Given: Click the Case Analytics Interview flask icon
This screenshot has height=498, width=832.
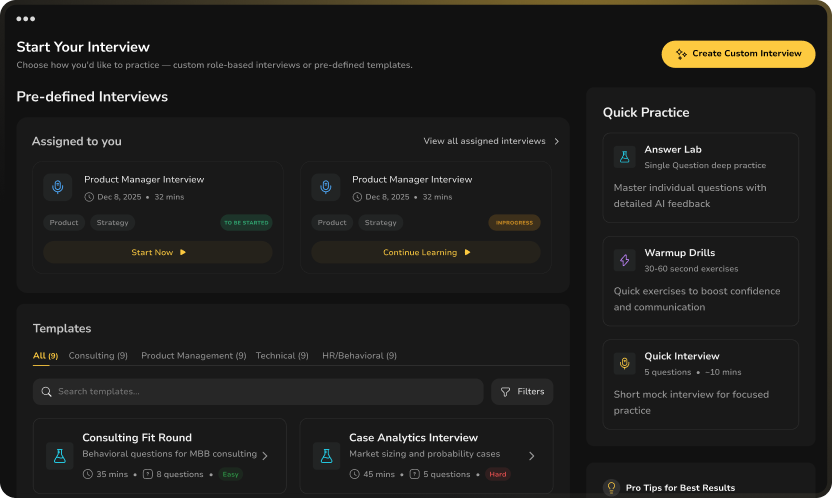Looking at the screenshot, I should pos(326,456).
